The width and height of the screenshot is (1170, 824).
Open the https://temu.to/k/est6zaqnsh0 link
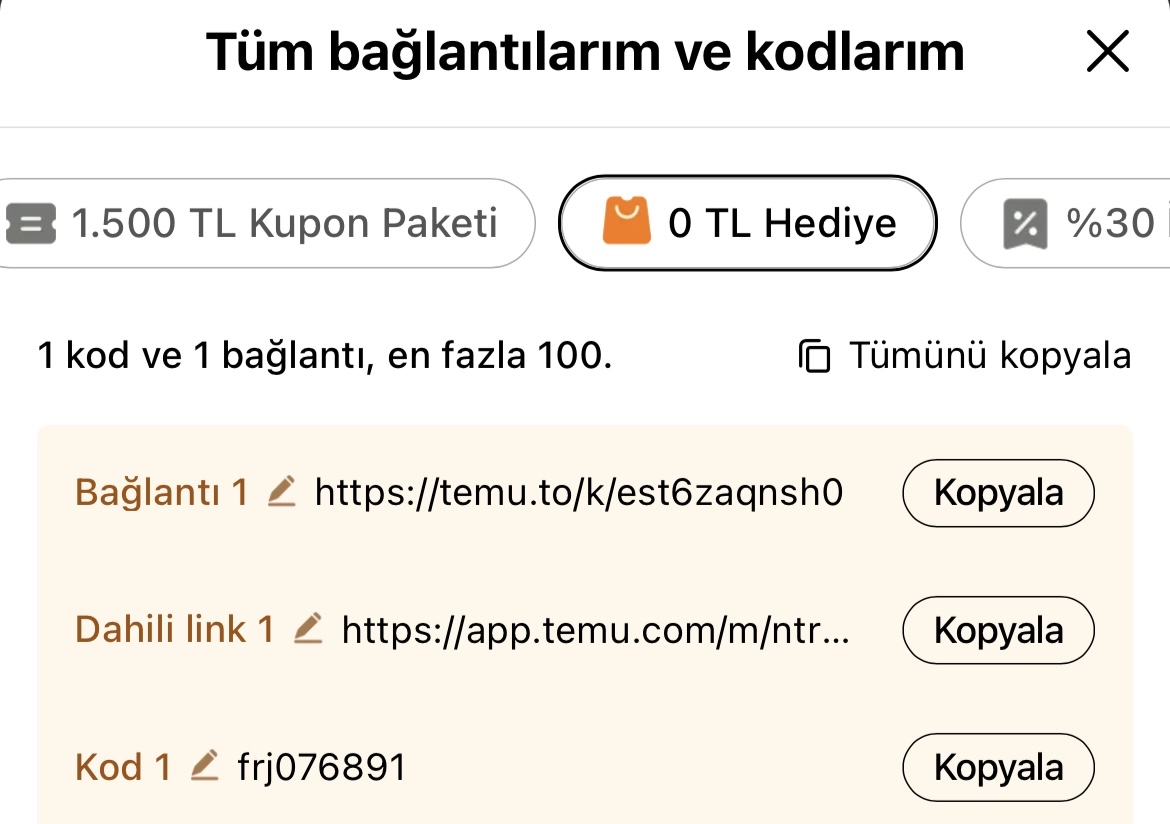[x=579, y=492]
